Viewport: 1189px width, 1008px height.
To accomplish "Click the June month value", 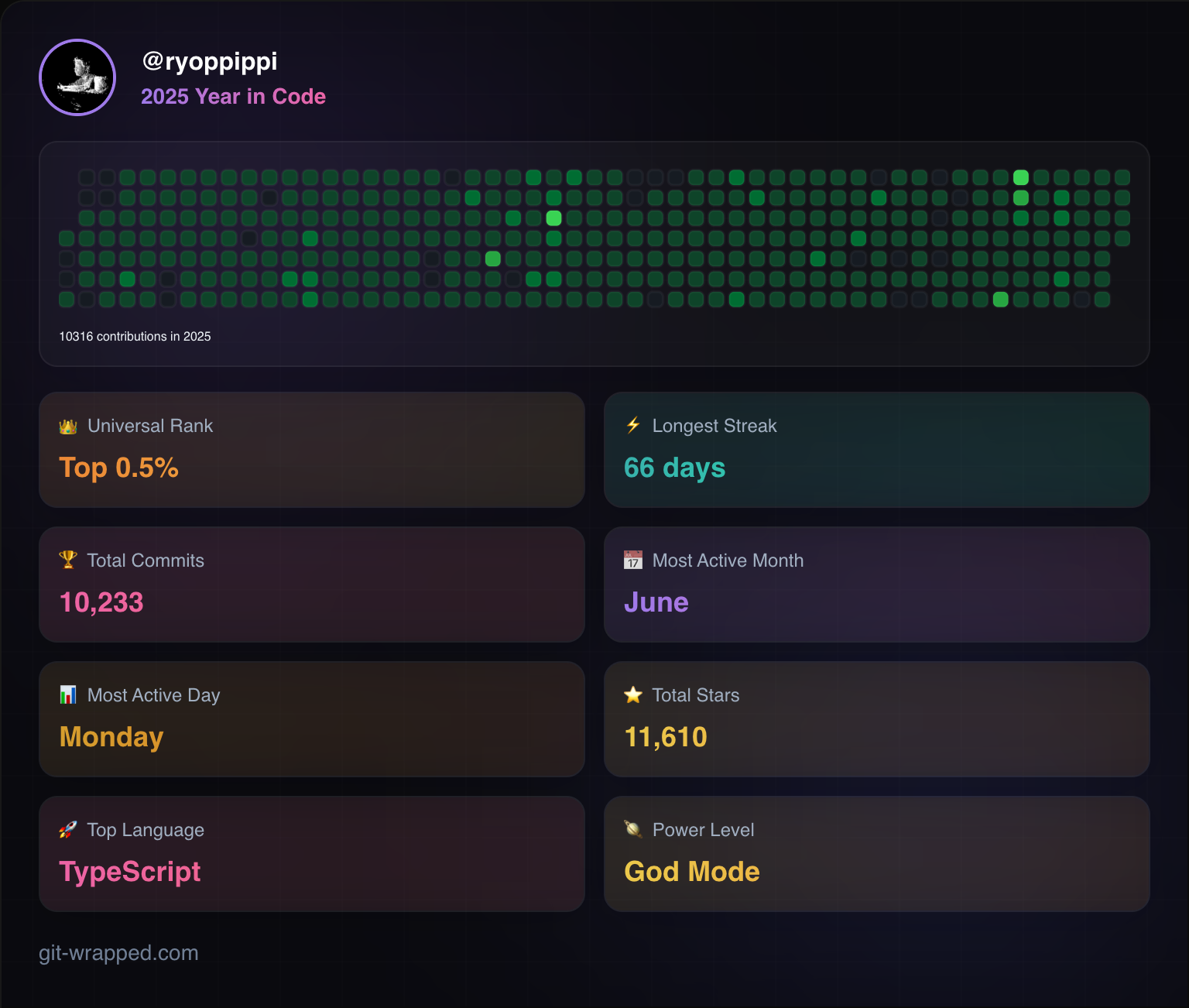I will tap(656, 602).
